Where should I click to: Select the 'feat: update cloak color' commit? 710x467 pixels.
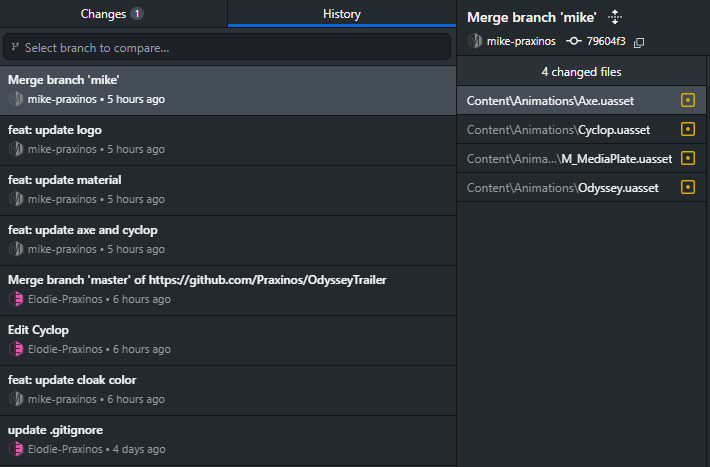click(x=227, y=390)
